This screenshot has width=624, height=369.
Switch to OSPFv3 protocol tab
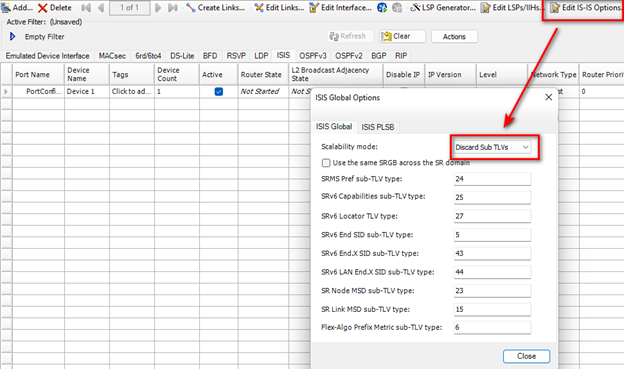(x=313, y=56)
